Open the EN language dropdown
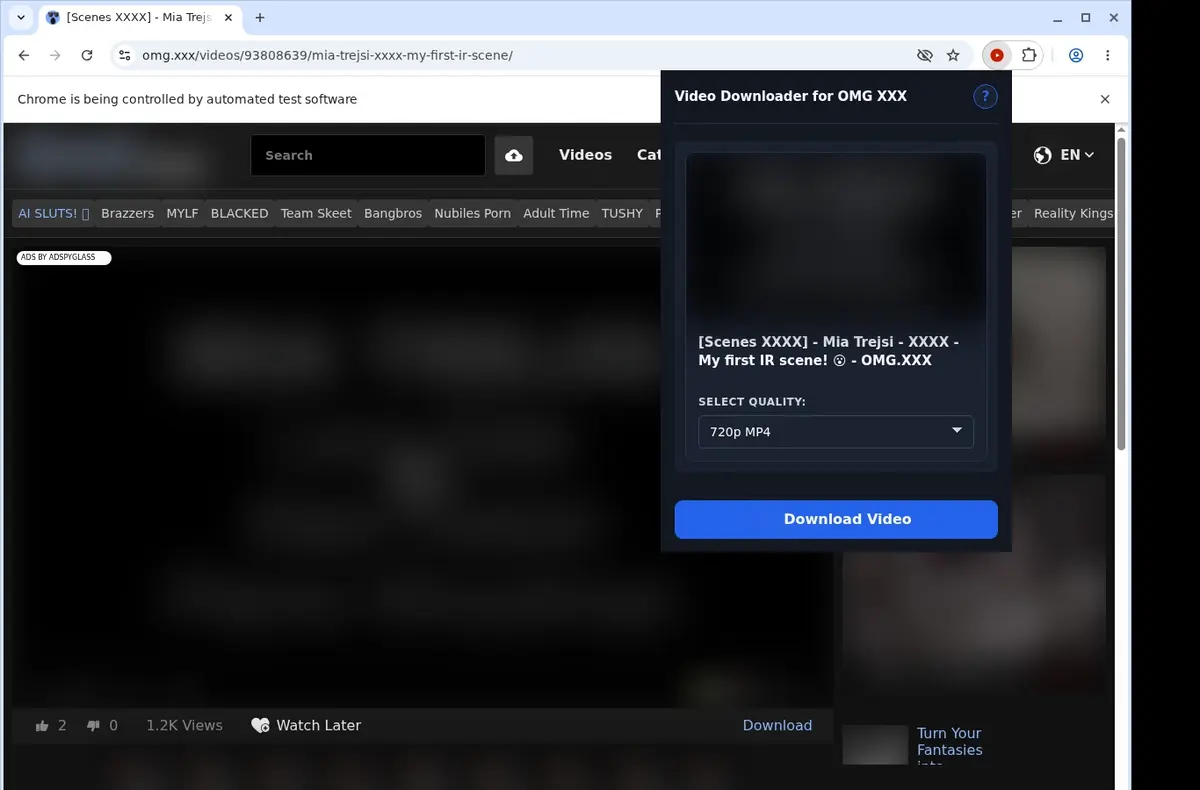This screenshot has width=1200, height=790. click(1077, 155)
